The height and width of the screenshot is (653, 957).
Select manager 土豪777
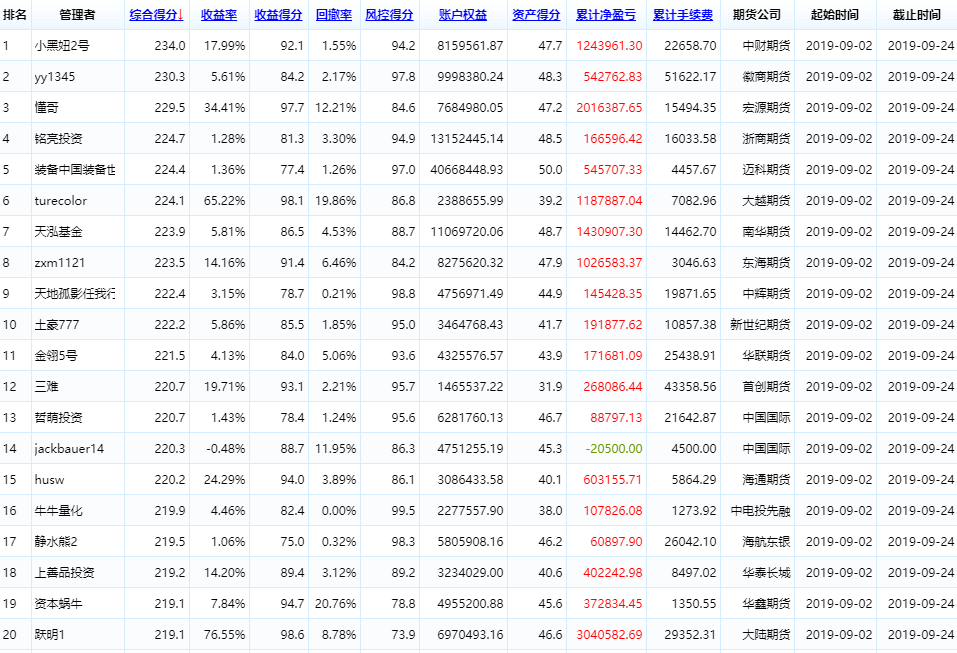(57, 325)
